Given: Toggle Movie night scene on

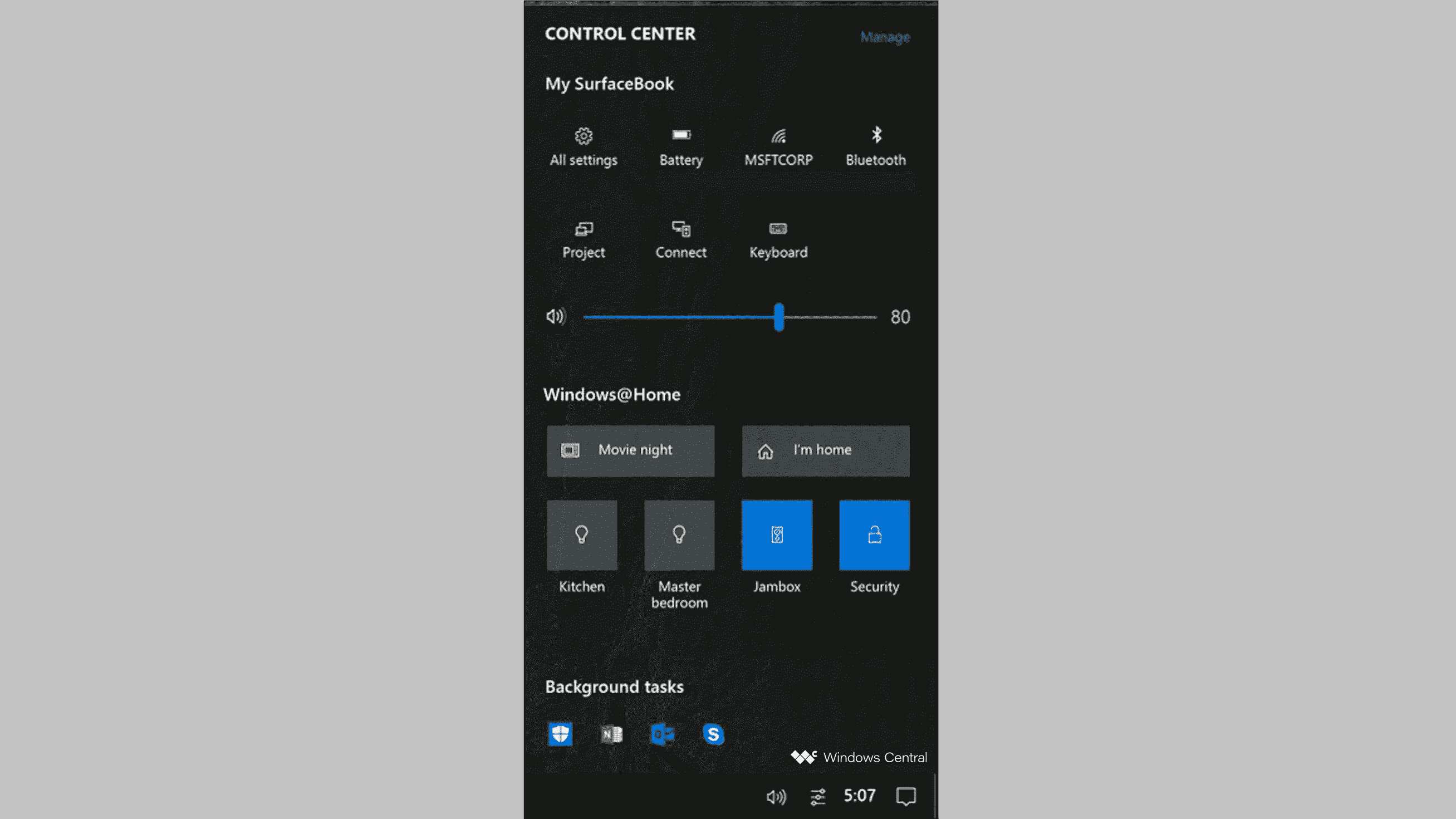Looking at the screenshot, I should coord(631,449).
